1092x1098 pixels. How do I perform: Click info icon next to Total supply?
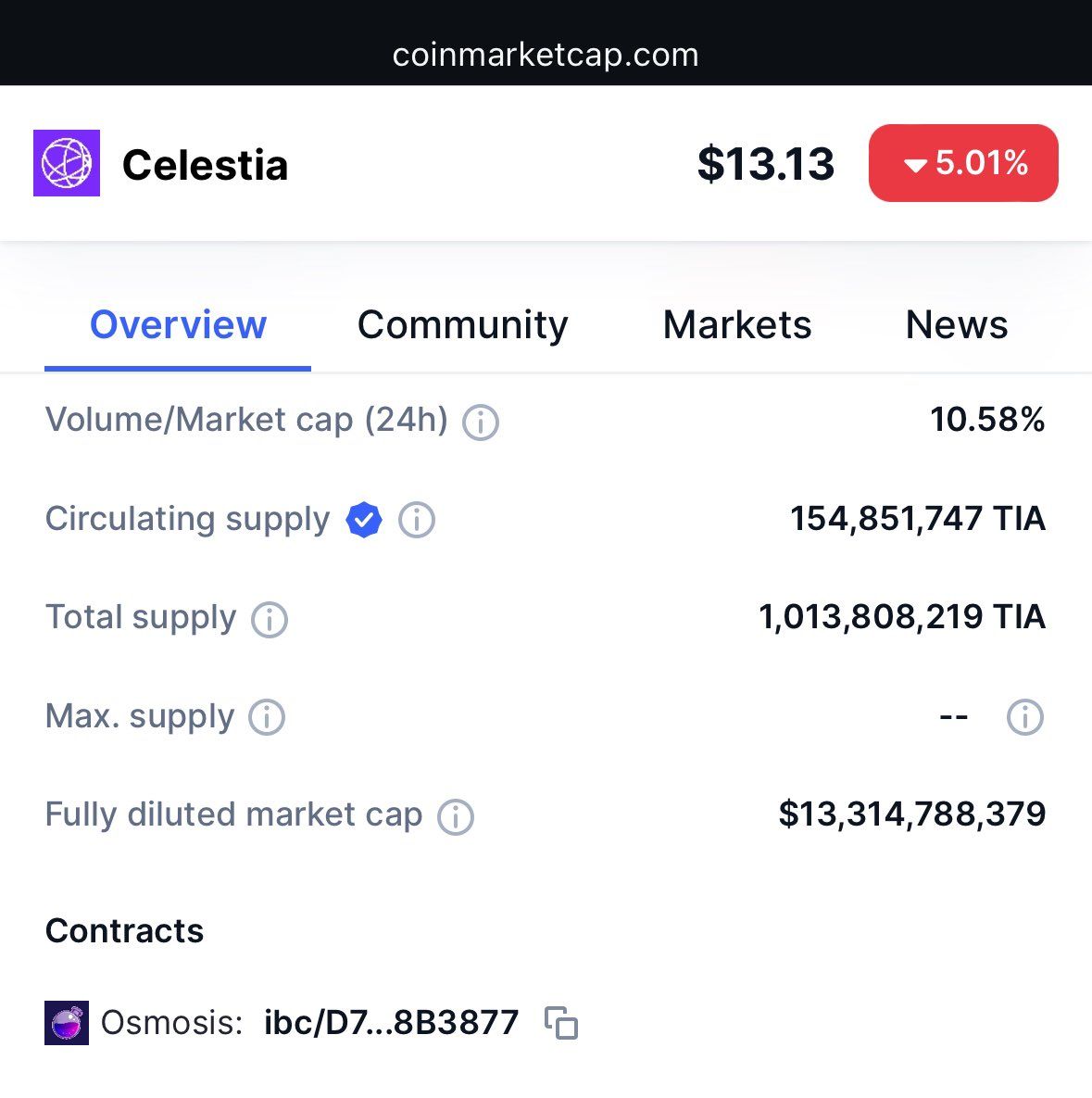click(x=270, y=619)
